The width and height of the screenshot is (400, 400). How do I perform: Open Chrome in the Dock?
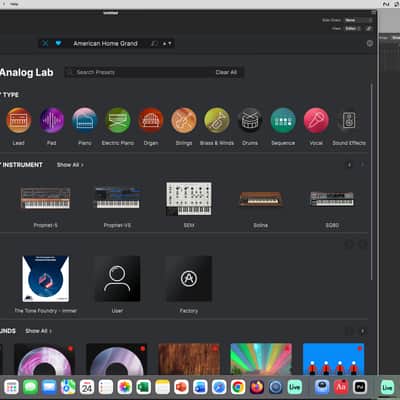[x=238, y=387]
